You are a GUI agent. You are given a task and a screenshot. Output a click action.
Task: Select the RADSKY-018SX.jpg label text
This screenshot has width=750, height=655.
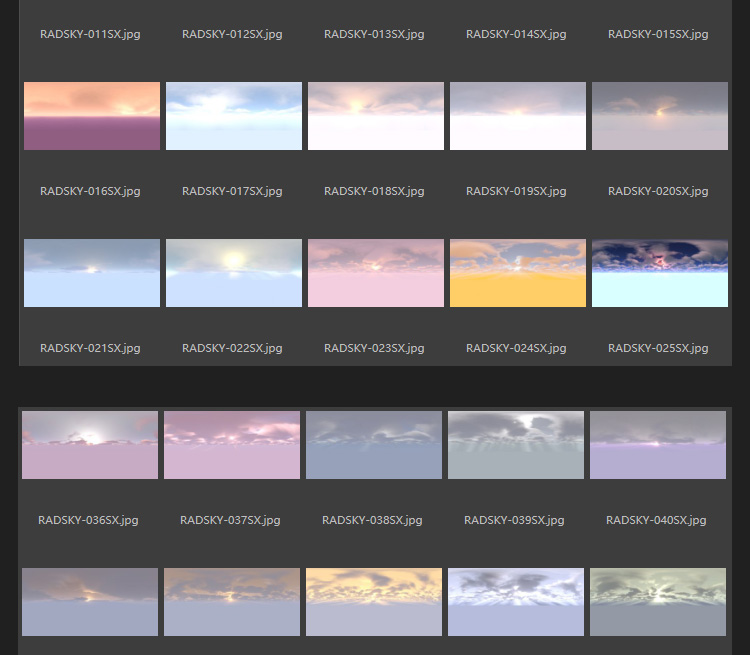click(374, 191)
